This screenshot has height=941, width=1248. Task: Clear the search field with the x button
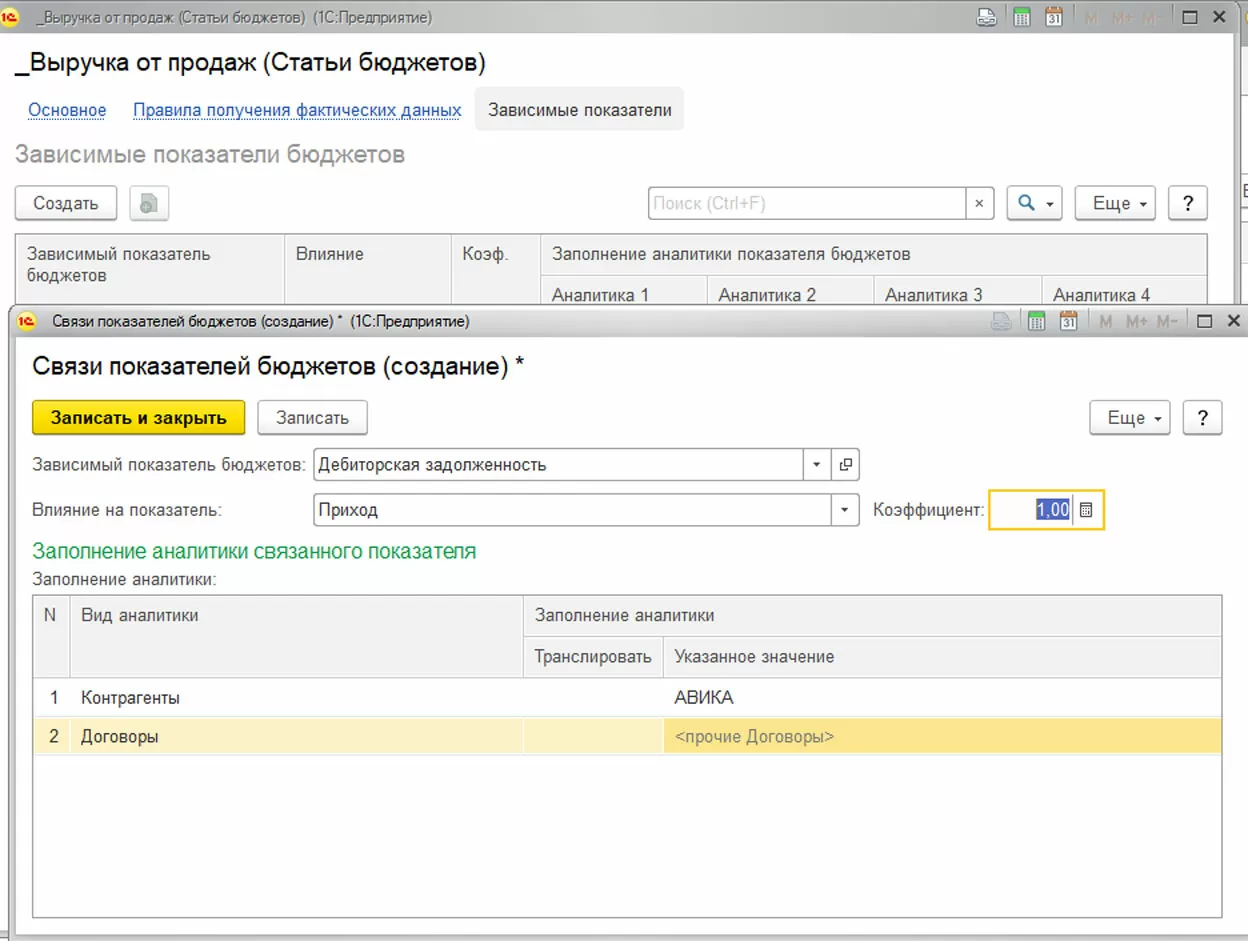979,203
